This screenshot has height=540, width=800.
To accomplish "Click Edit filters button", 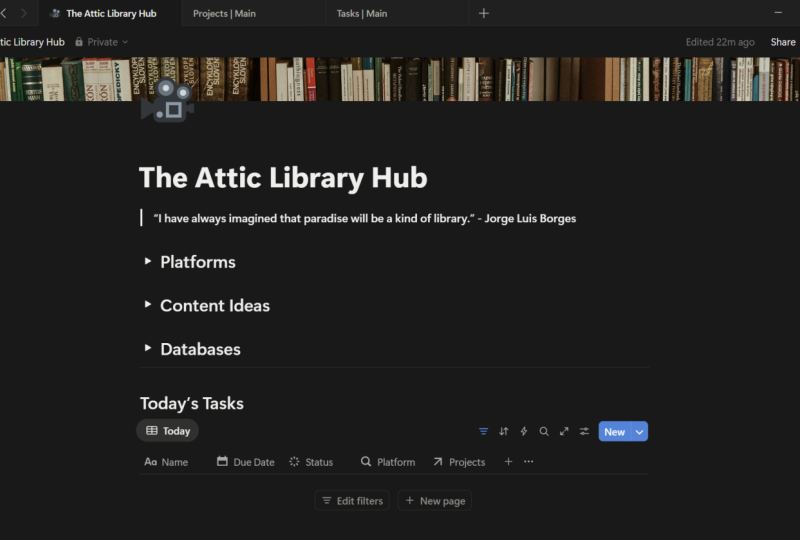I will coord(352,501).
